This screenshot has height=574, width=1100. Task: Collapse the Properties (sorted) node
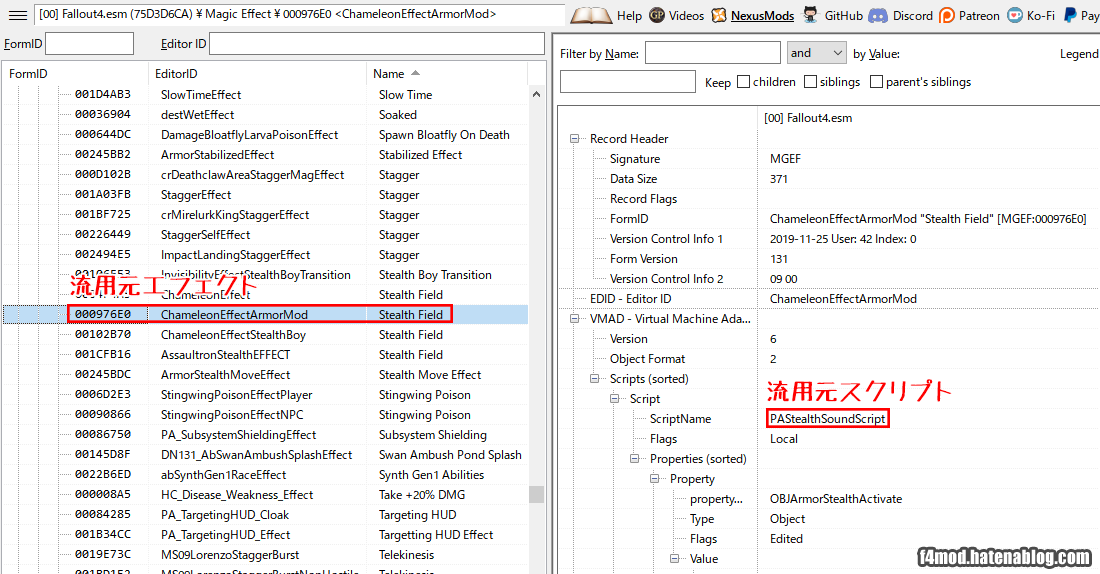click(x=634, y=459)
